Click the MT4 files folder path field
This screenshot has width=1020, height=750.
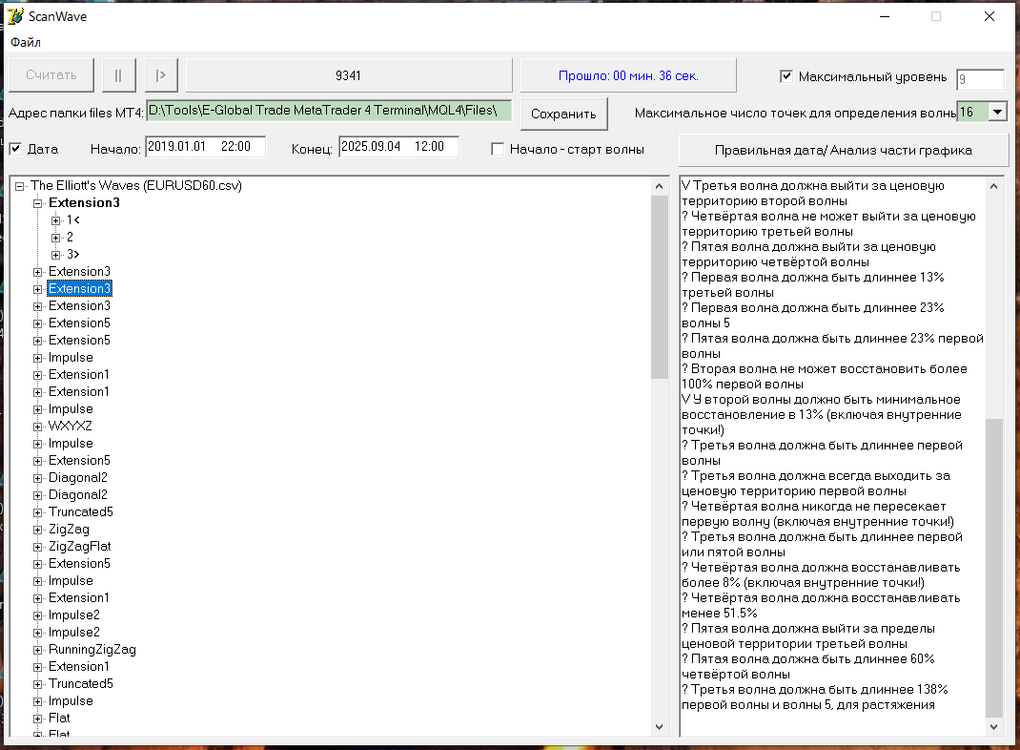pos(329,111)
